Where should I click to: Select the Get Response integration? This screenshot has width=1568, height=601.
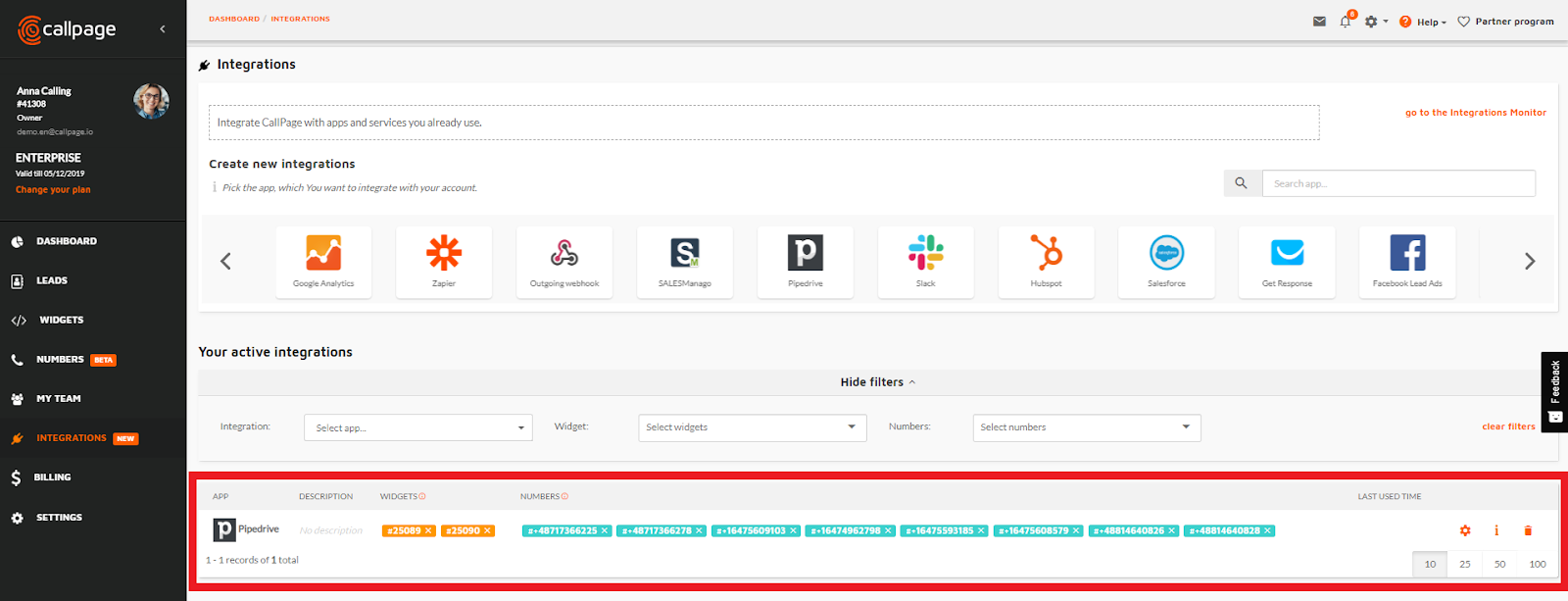[x=1287, y=262]
